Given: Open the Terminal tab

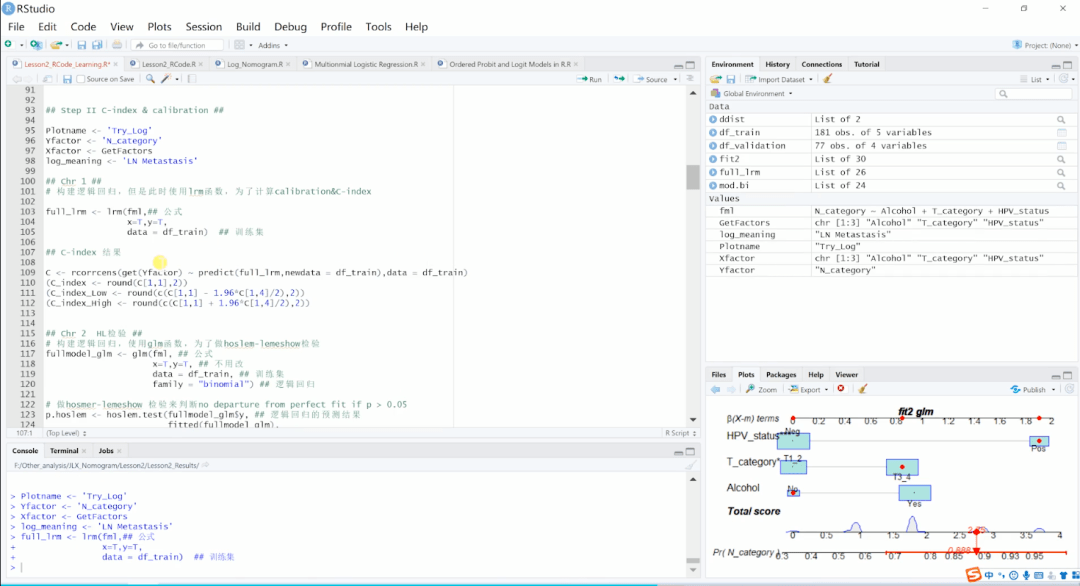Looking at the screenshot, I should pyautogui.click(x=63, y=451).
